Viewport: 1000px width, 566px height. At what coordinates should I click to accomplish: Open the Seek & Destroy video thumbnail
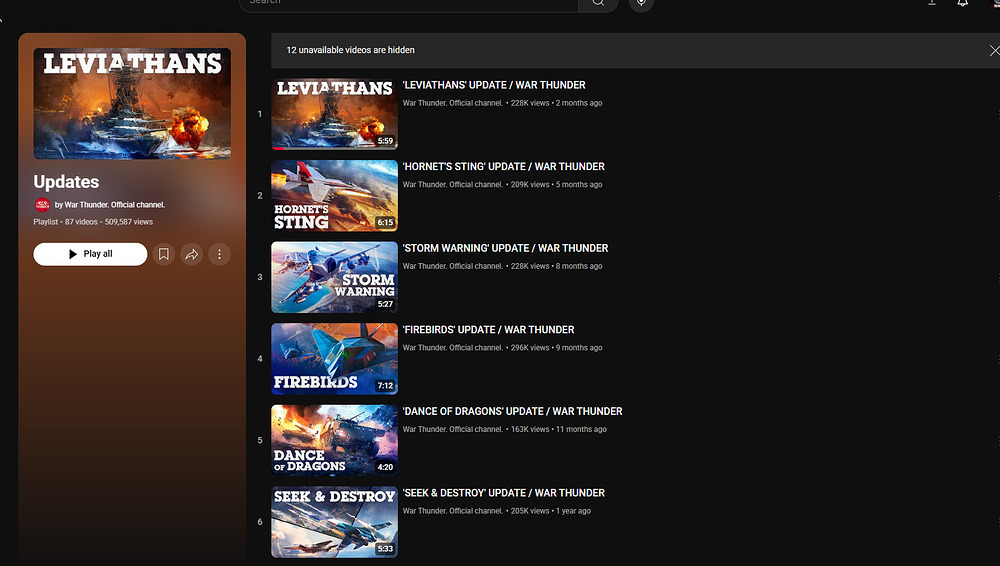(x=334, y=523)
